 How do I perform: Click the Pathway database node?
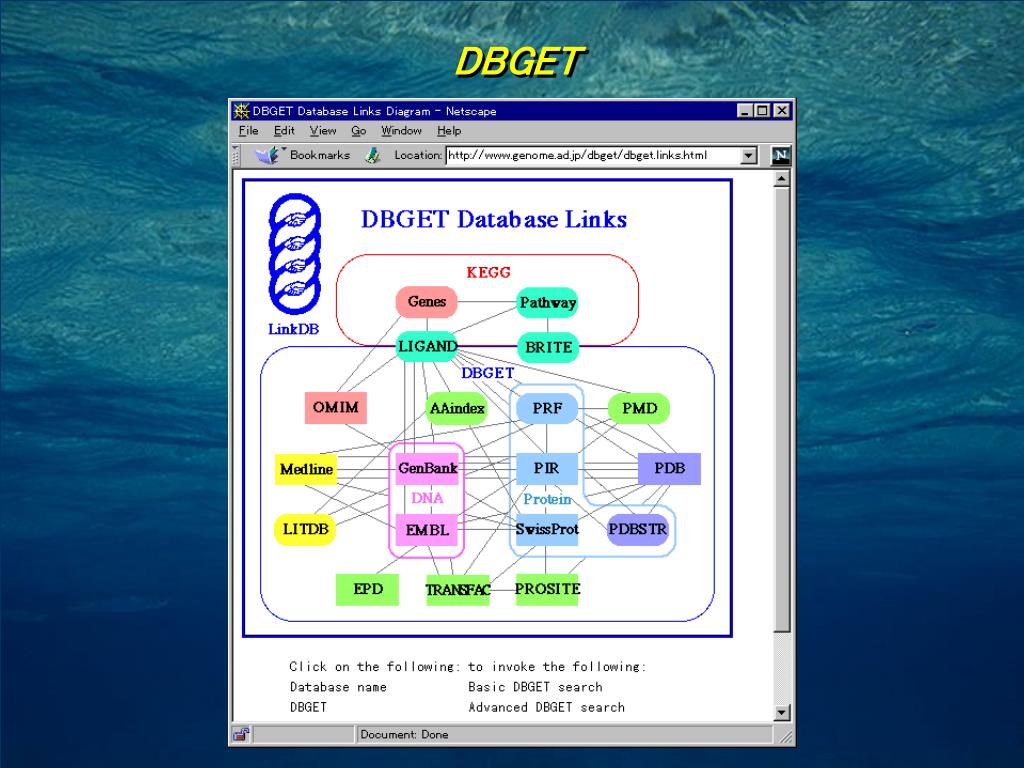click(547, 302)
